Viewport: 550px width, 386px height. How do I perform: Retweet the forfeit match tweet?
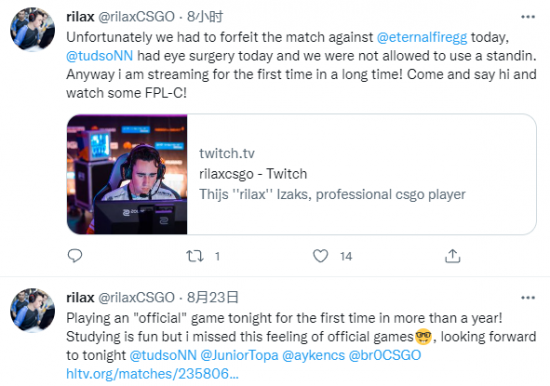pos(195,256)
